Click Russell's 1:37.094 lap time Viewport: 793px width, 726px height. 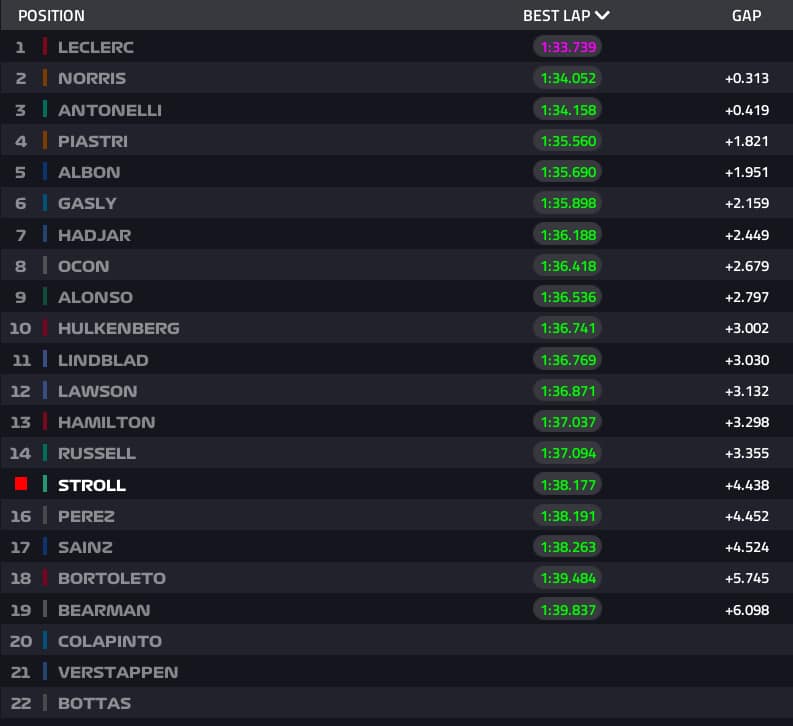click(568, 453)
